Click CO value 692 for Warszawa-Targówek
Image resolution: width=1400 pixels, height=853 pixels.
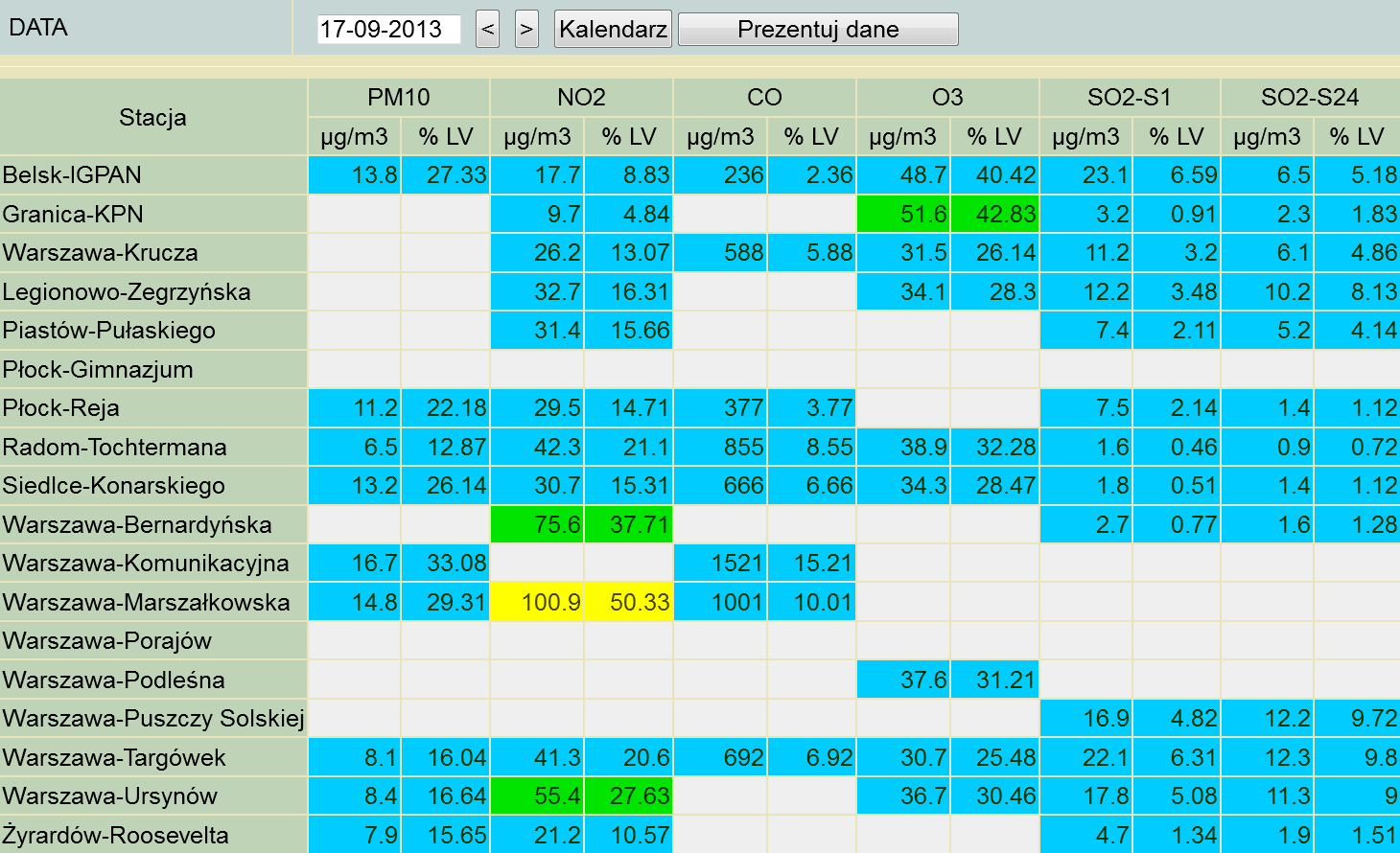pos(720,758)
